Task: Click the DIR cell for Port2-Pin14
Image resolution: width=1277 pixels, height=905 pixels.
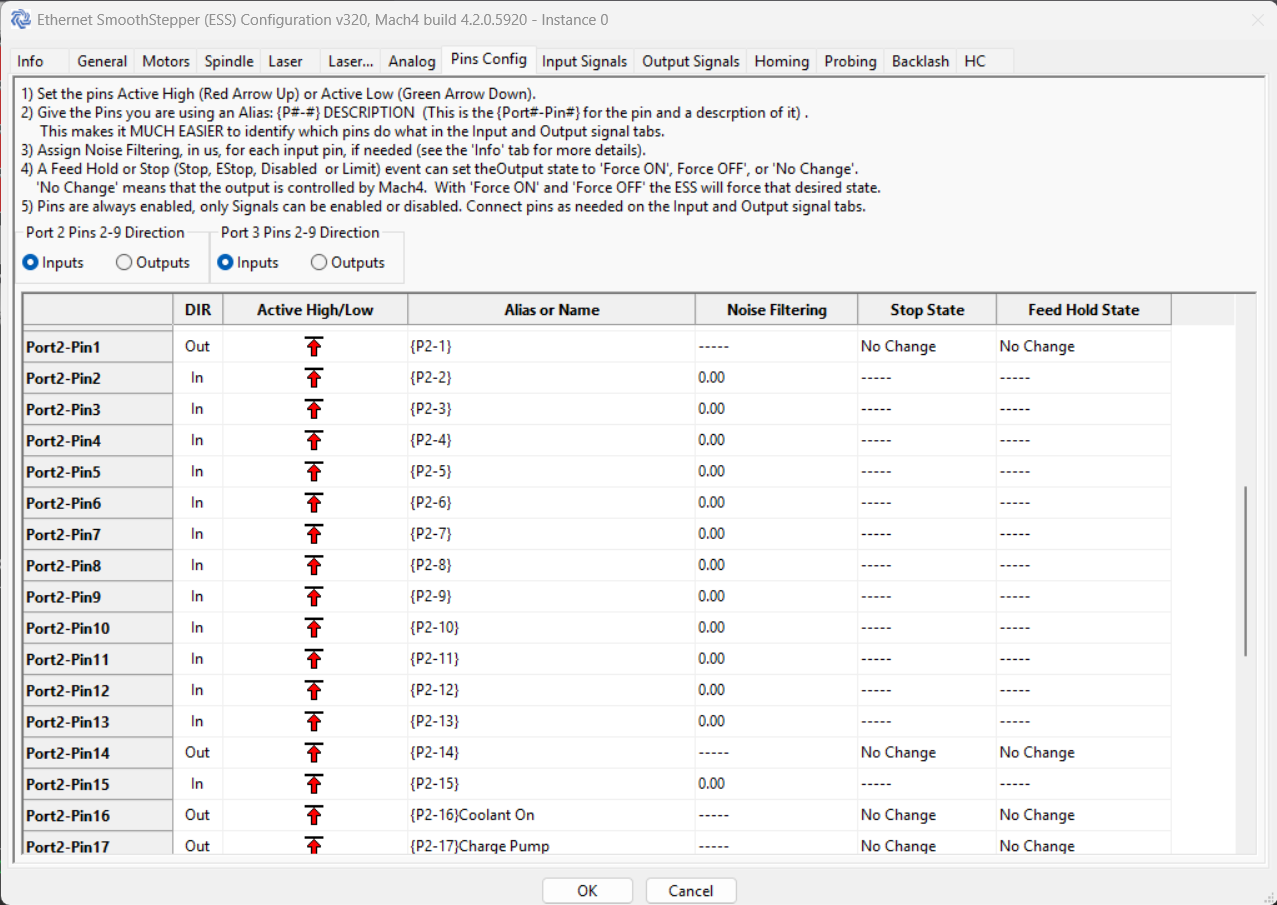Action: tap(197, 753)
